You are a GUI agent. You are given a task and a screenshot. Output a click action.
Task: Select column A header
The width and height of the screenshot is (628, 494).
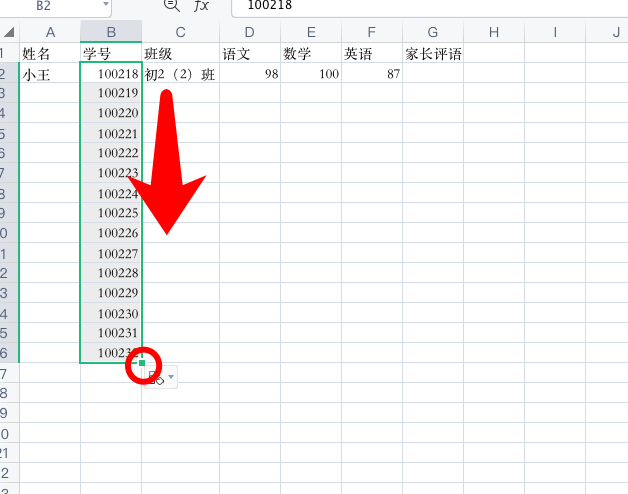pos(50,32)
